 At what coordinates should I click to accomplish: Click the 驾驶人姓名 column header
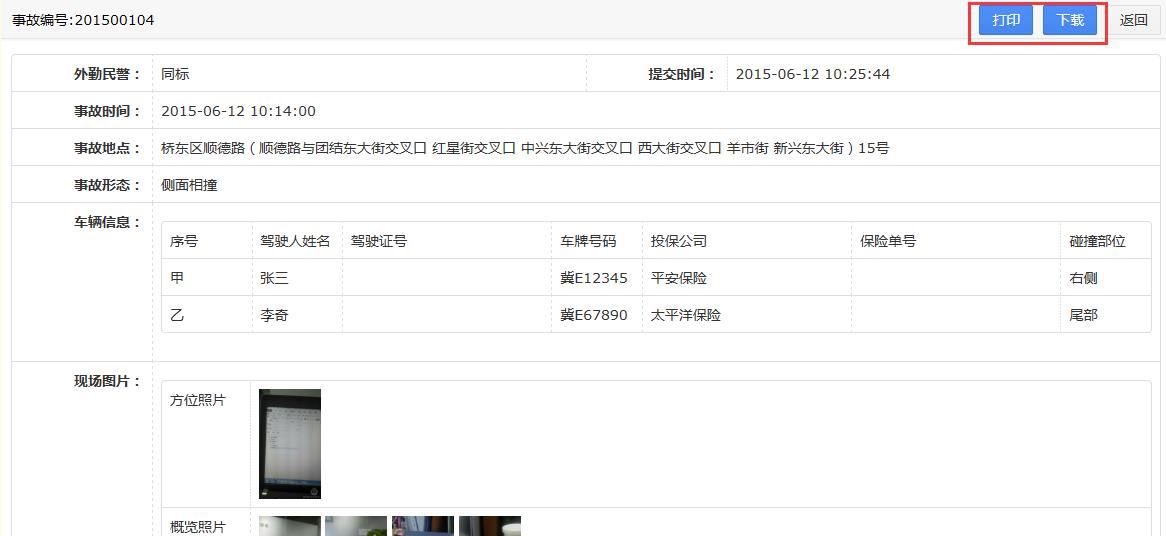click(x=295, y=241)
